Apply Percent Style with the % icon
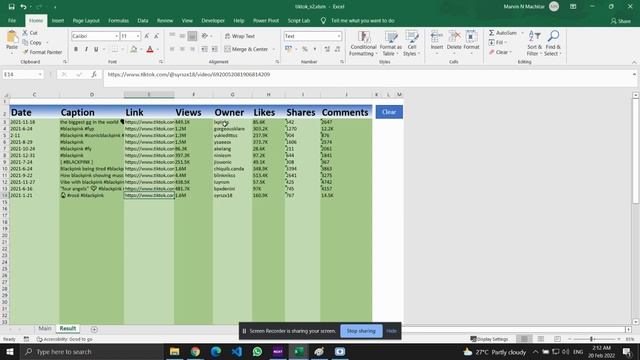The height and width of the screenshot is (360, 640). [304, 49]
